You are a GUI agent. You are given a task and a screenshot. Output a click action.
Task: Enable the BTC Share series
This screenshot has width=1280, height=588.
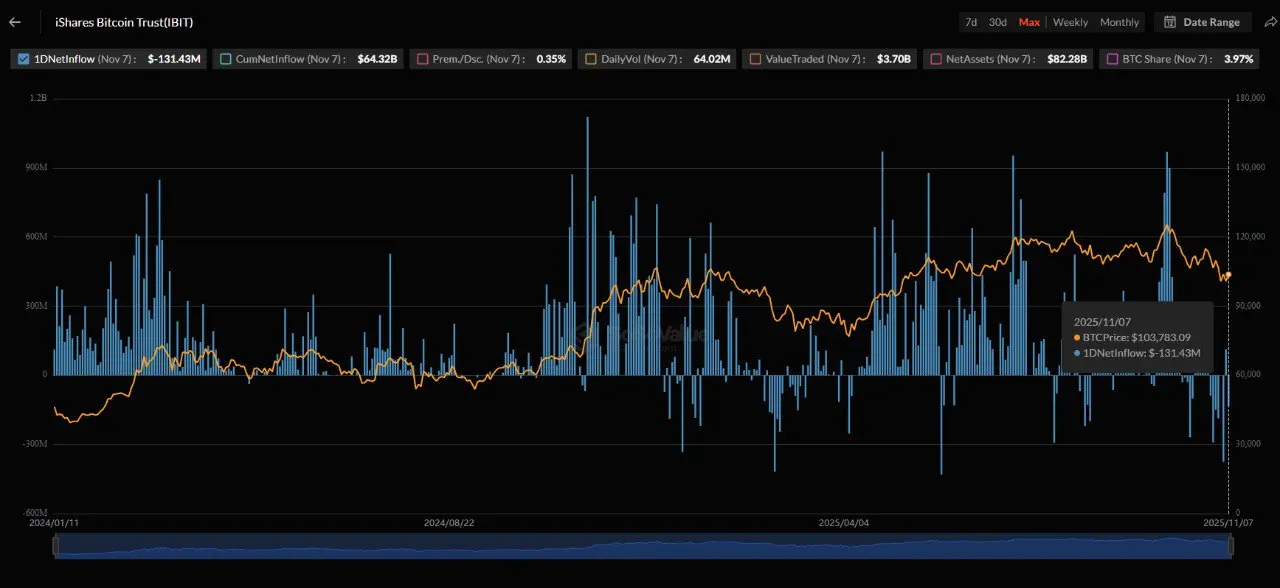coord(1111,59)
